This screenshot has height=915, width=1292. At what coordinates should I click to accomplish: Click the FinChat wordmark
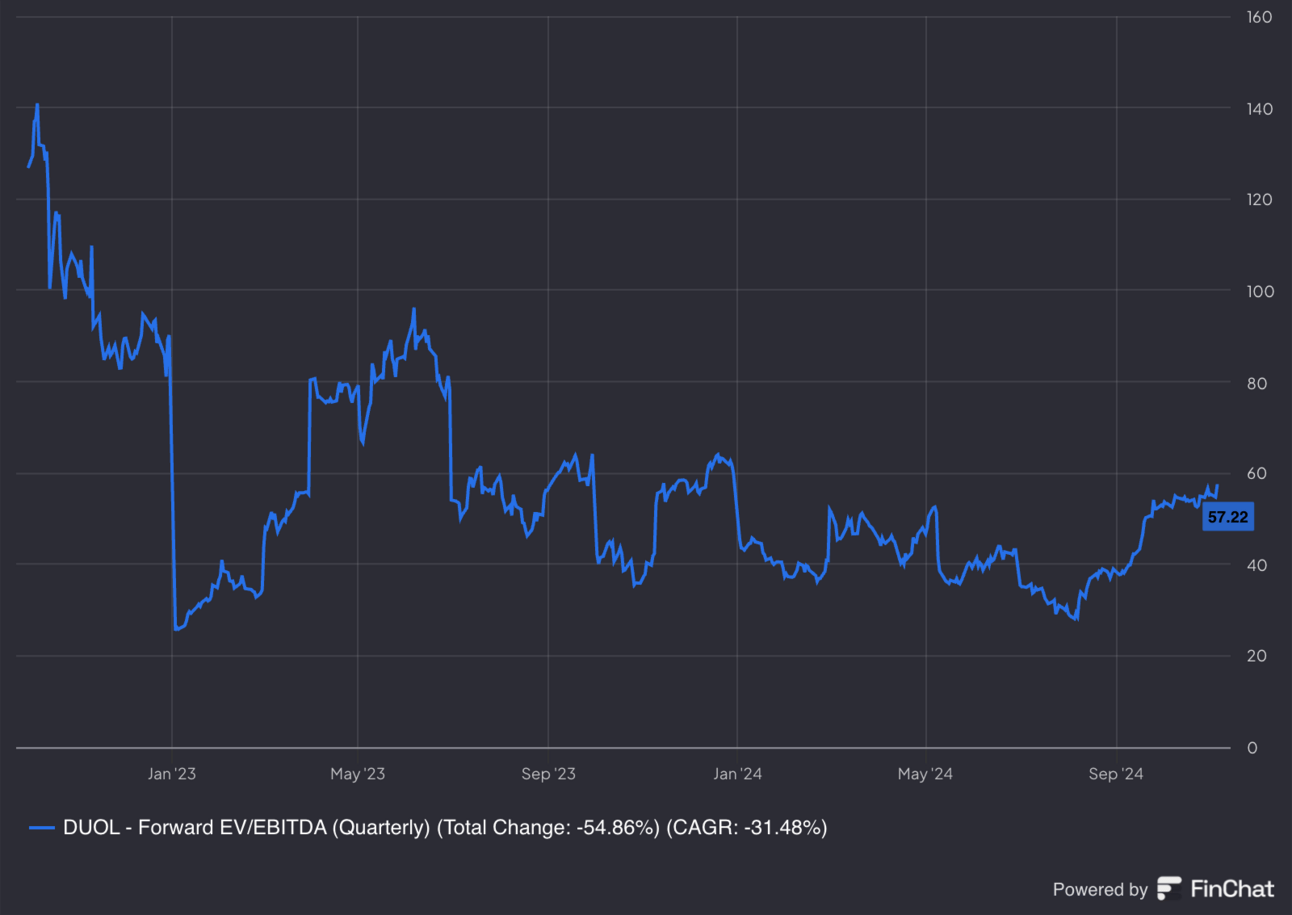pyautogui.click(x=1232, y=888)
